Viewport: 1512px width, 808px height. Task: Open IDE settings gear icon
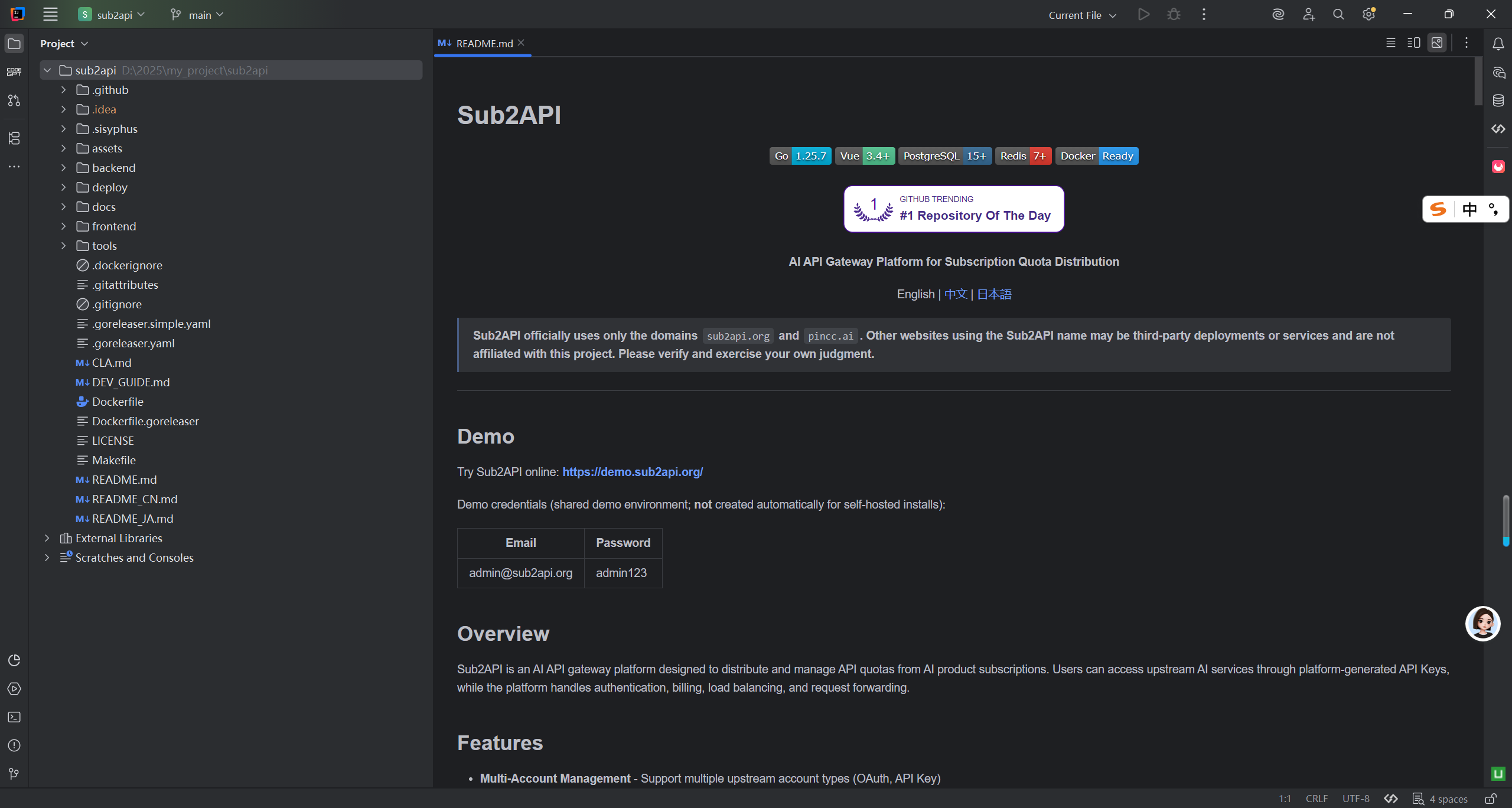[x=1368, y=15]
